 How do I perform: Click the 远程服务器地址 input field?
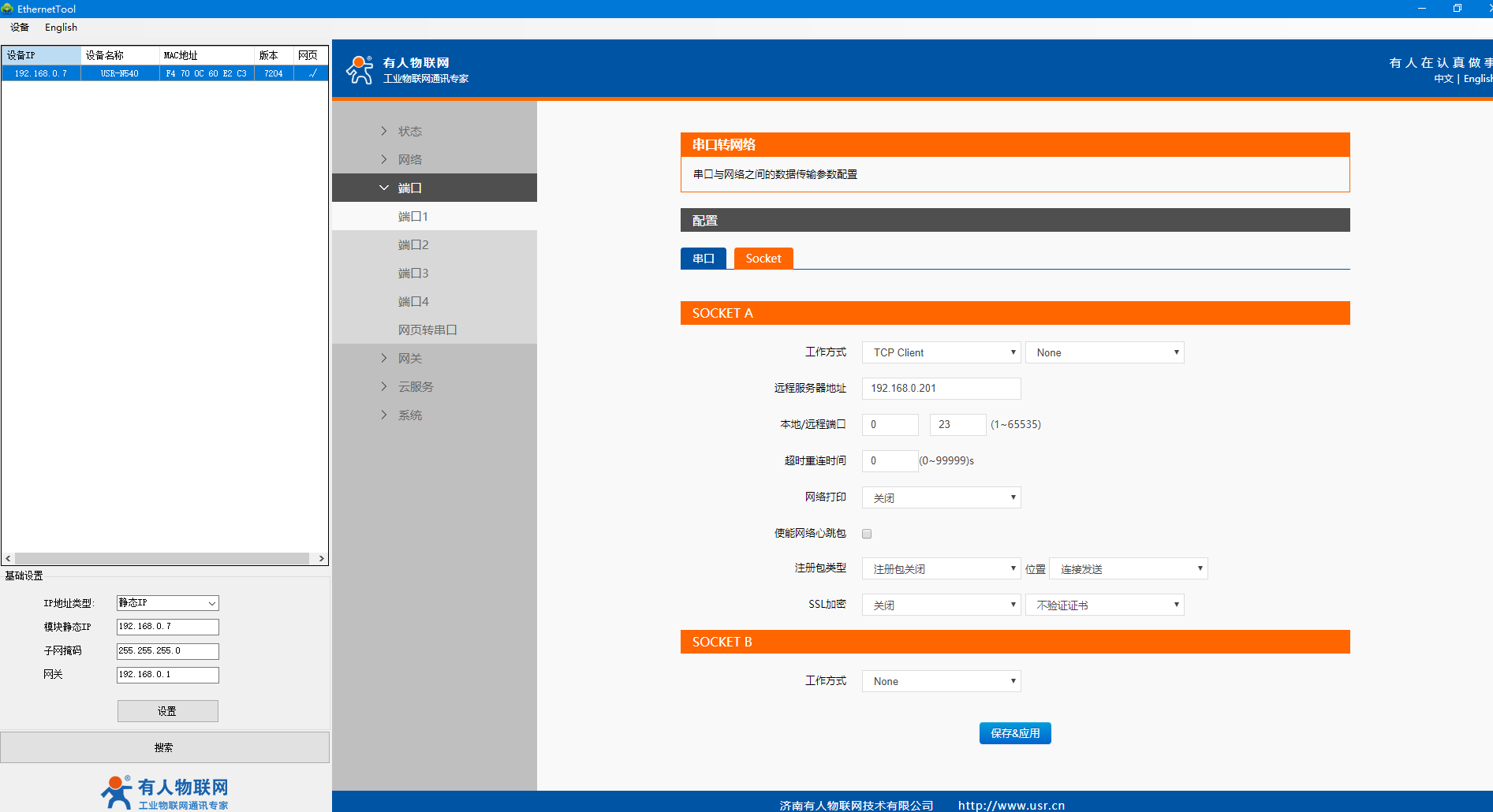[941, 389]
